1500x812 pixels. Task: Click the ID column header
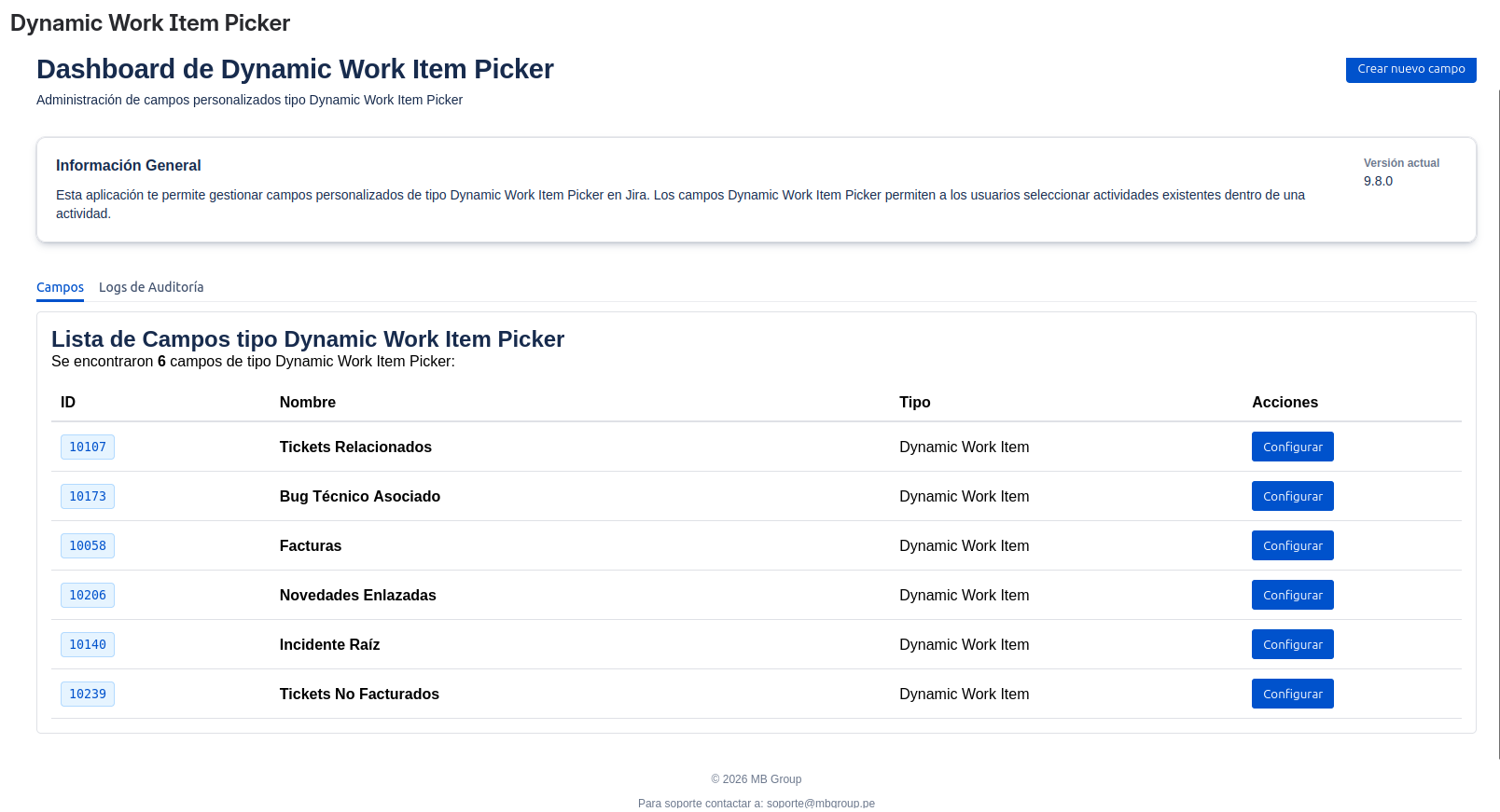click(68, 402)
